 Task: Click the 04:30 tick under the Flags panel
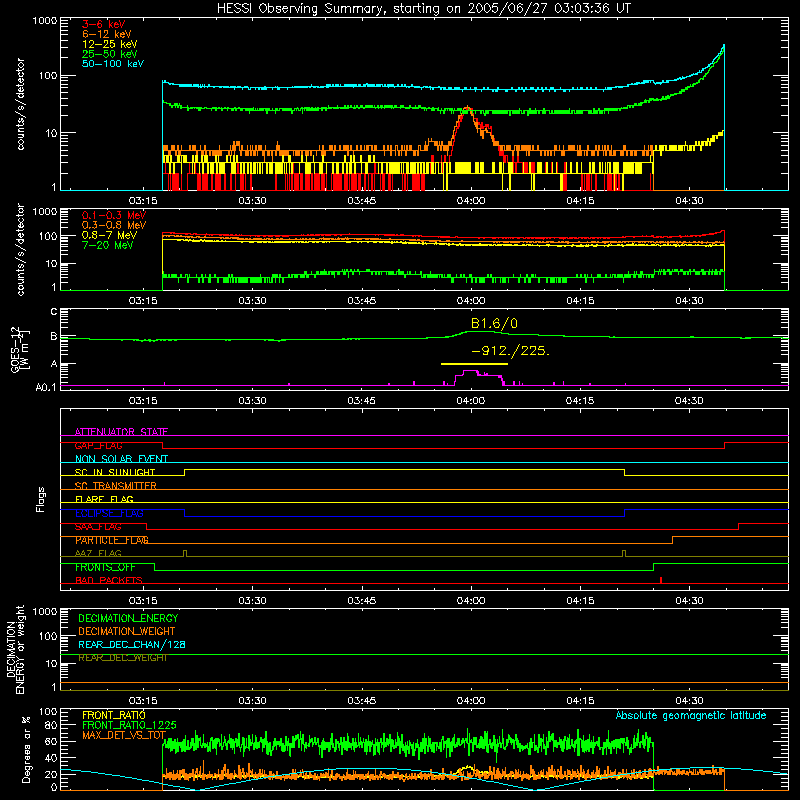[689, 601]
